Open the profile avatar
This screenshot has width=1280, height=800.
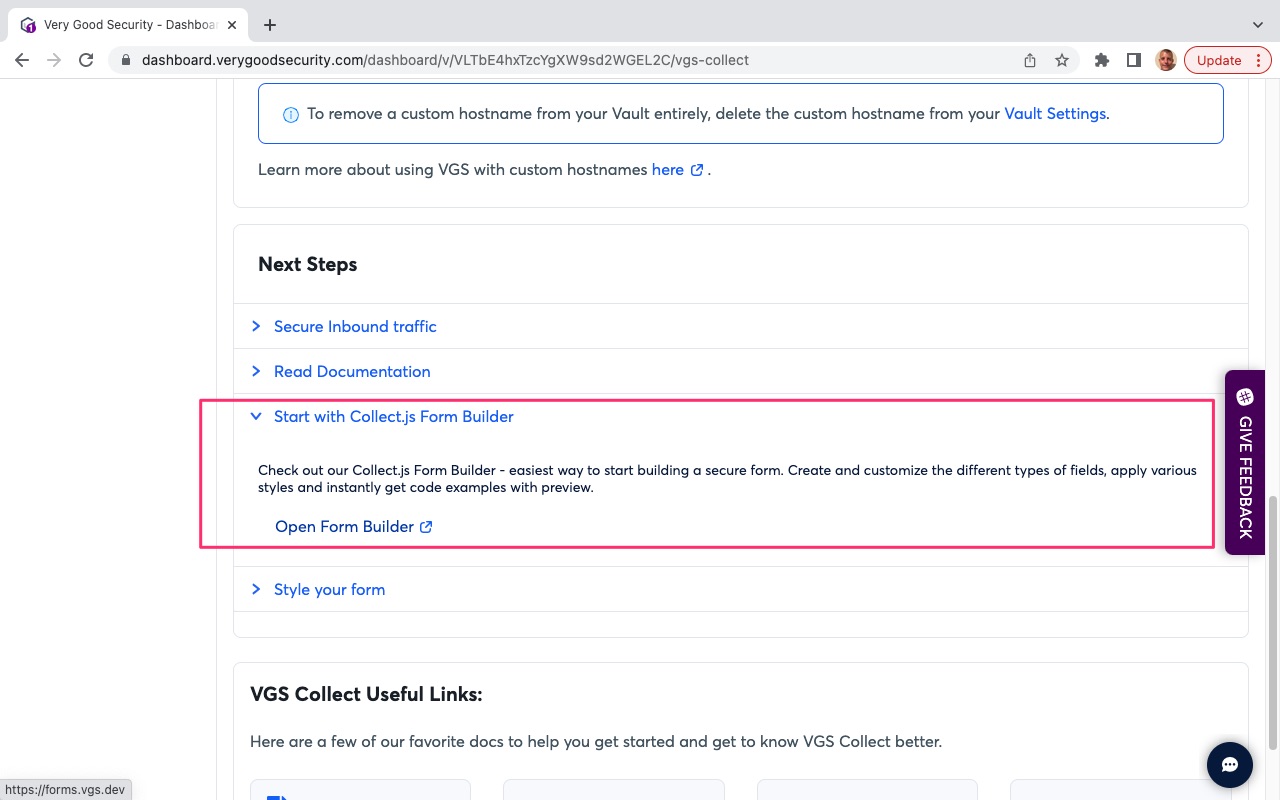coord(1166,60)
